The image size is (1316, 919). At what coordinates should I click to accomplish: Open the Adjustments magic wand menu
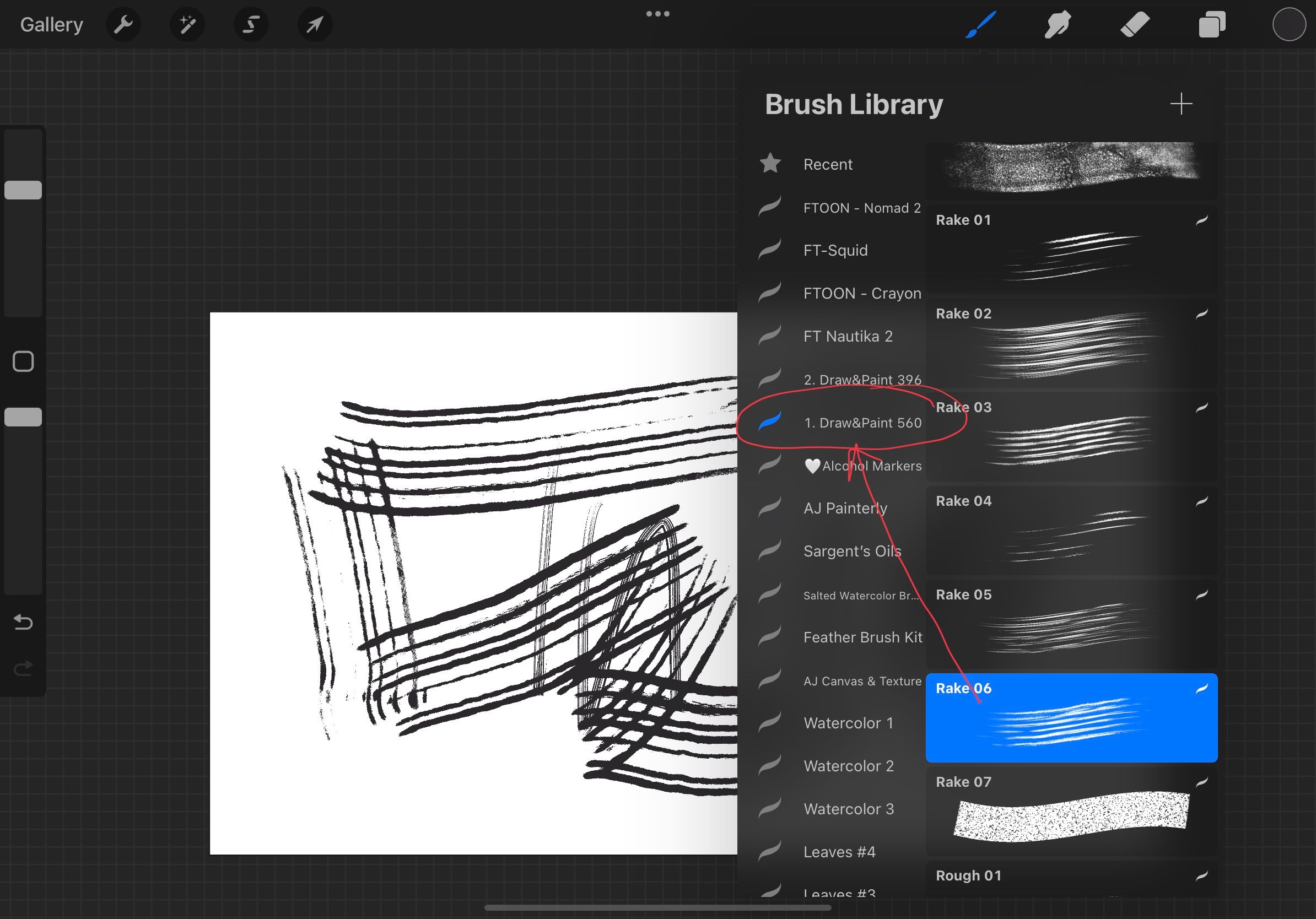click(187, 25)
